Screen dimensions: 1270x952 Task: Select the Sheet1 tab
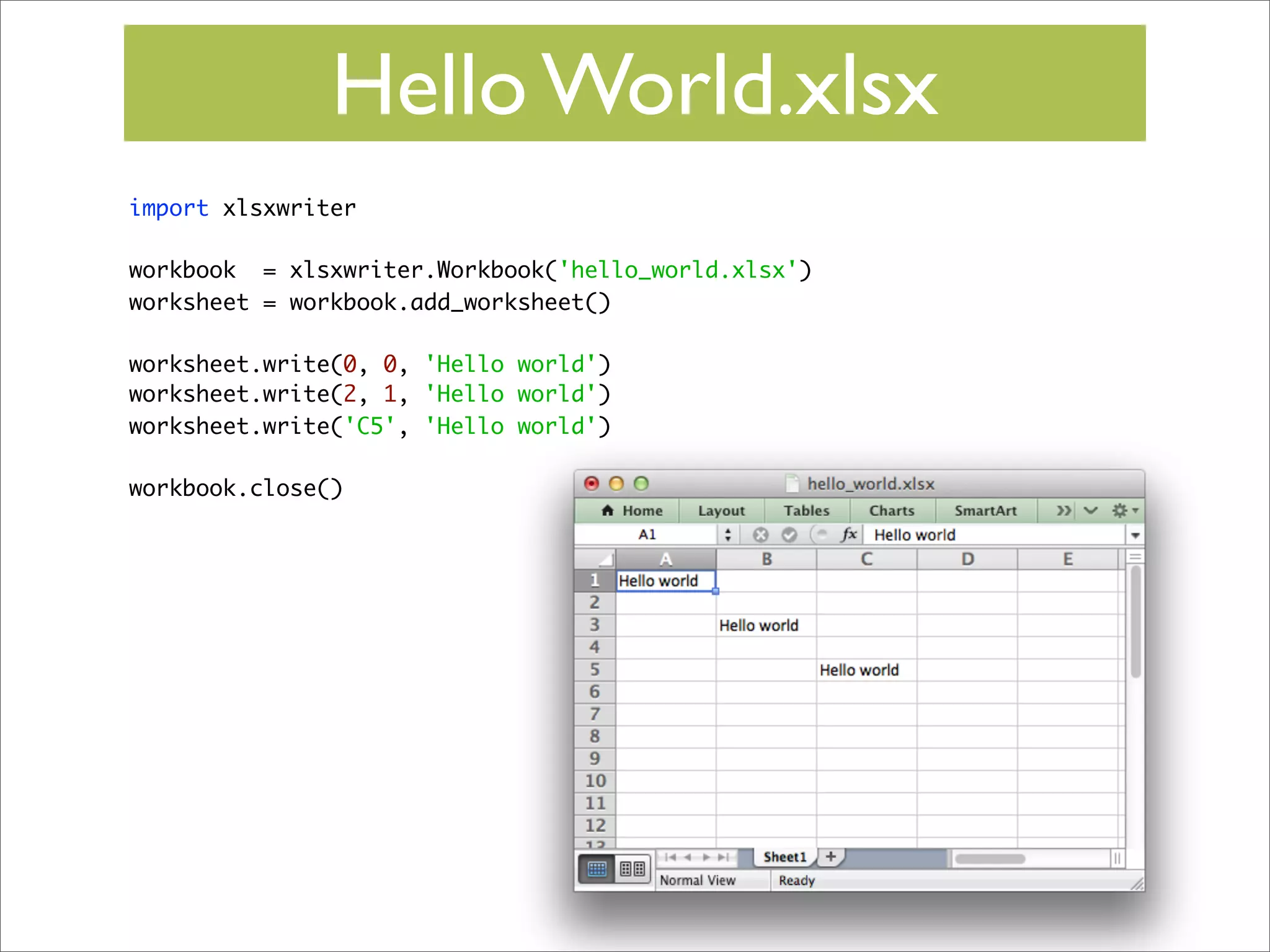point(785,857)
